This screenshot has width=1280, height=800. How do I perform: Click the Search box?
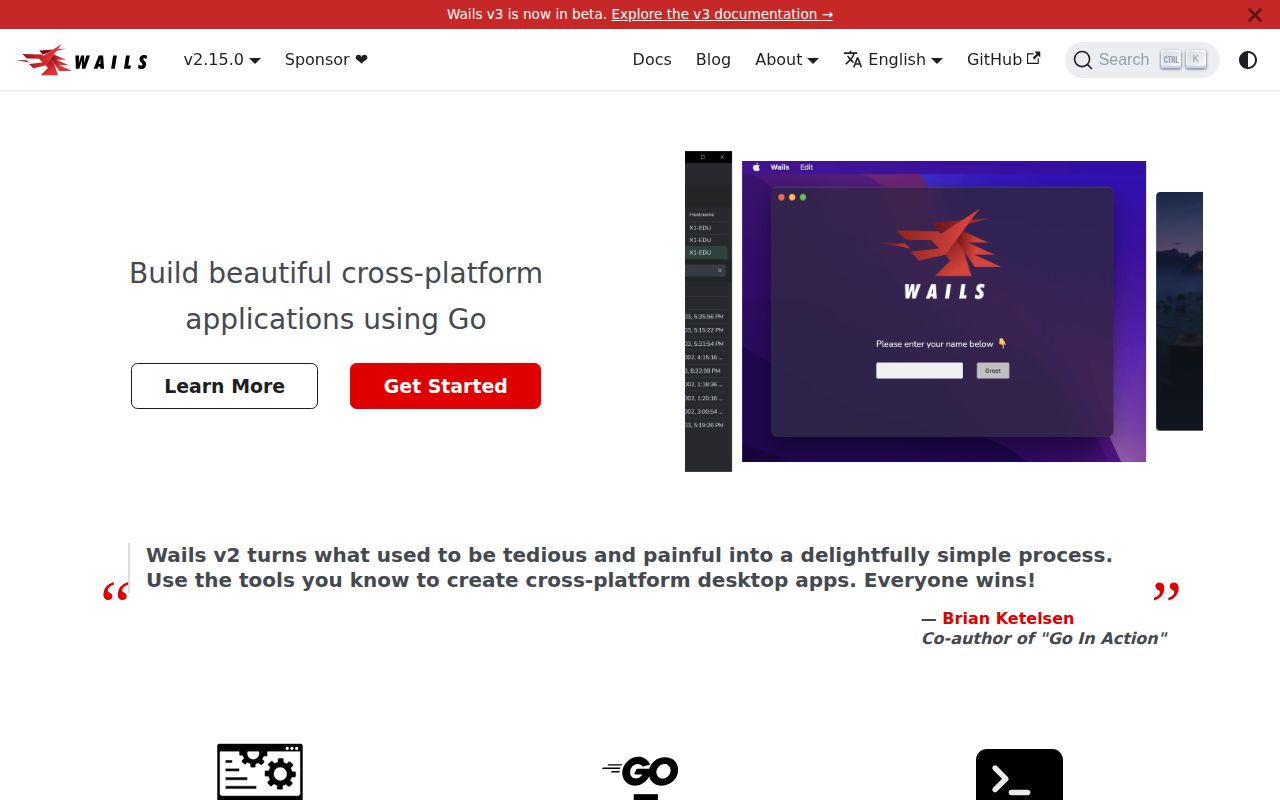[1142, 60]
